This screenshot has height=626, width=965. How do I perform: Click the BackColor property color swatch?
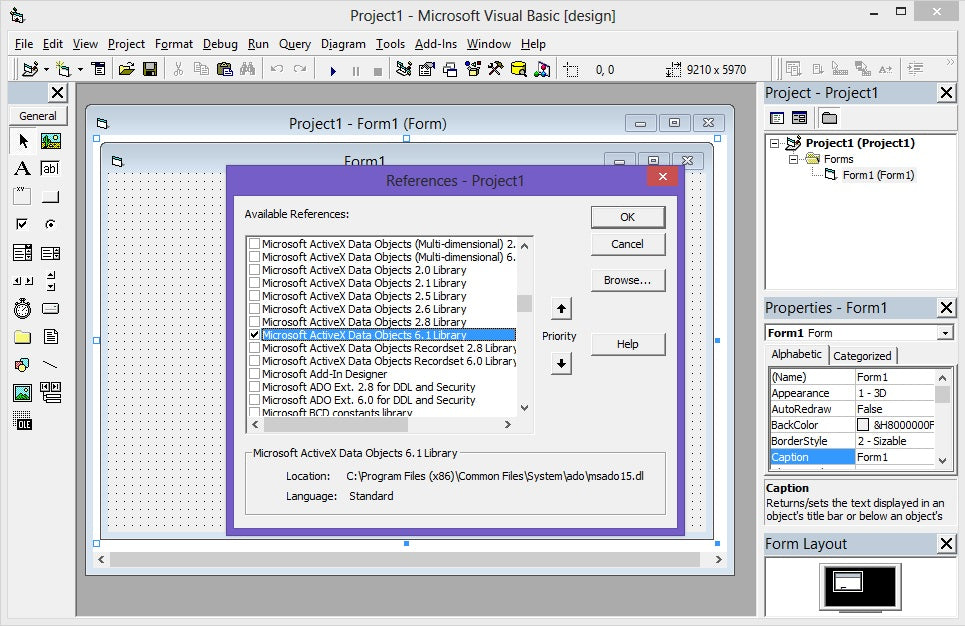click(x=863, y=425)
